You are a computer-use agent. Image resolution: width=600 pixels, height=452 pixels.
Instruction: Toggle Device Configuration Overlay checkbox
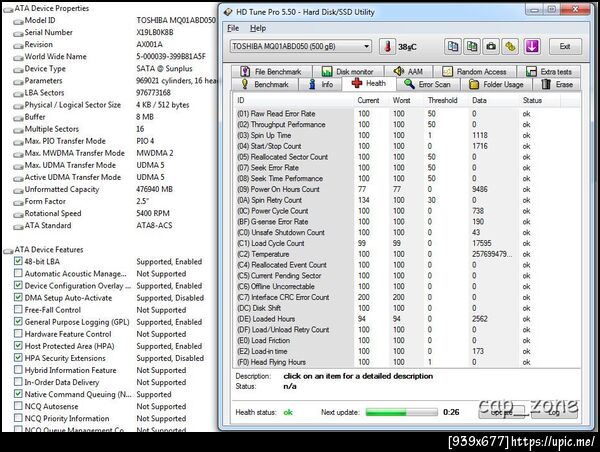point(18,285)
